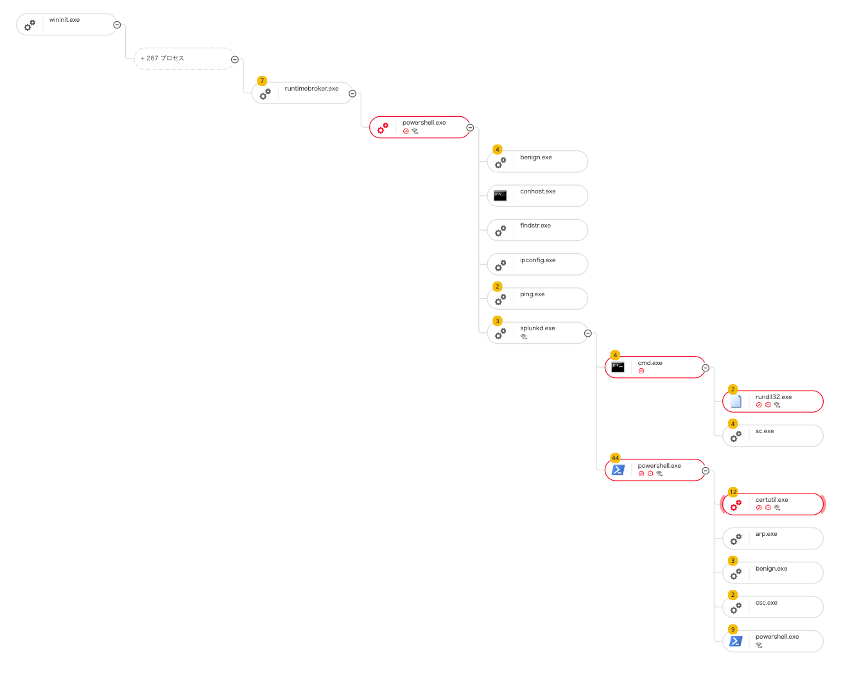Click the yellow badge 12 on certutil.exe
850x676 pixels.
point(733,492)
